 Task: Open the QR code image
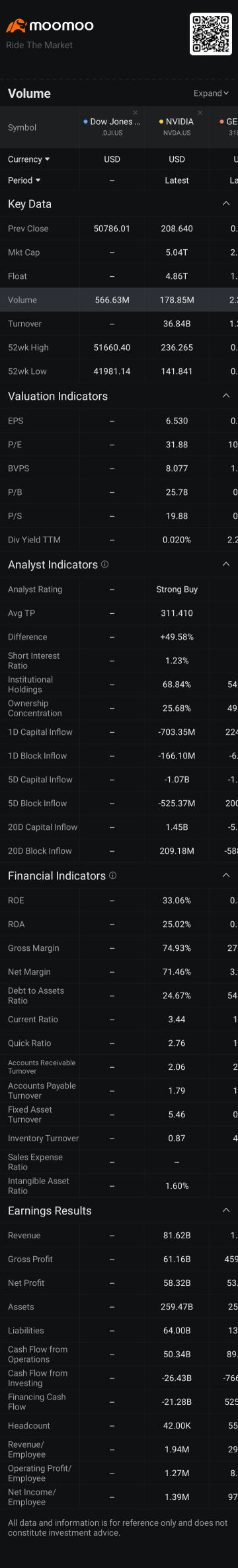(x=212, y=34)
